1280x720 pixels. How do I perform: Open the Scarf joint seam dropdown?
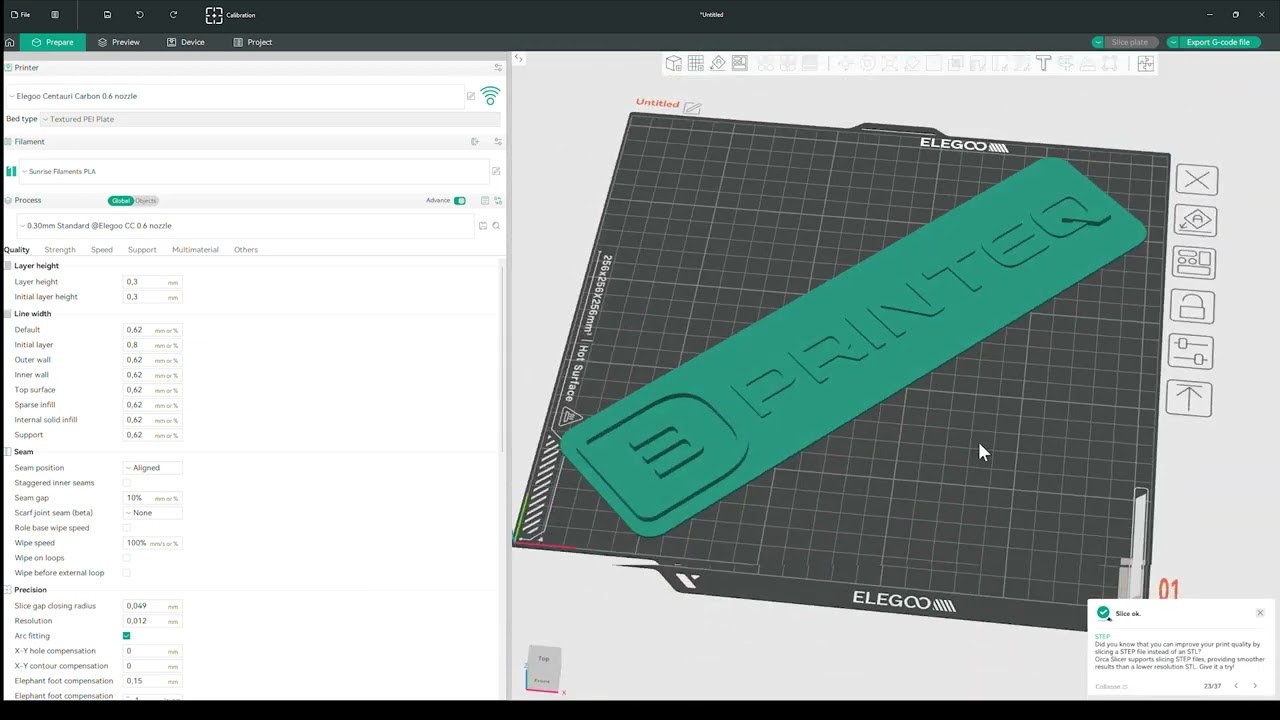152,513
